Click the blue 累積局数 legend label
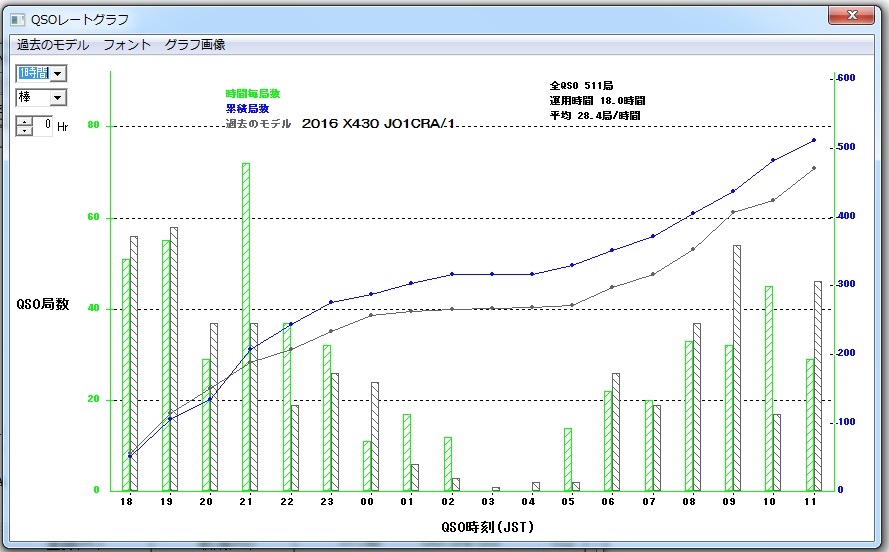 pyautogui.click(x=247, y=108)
